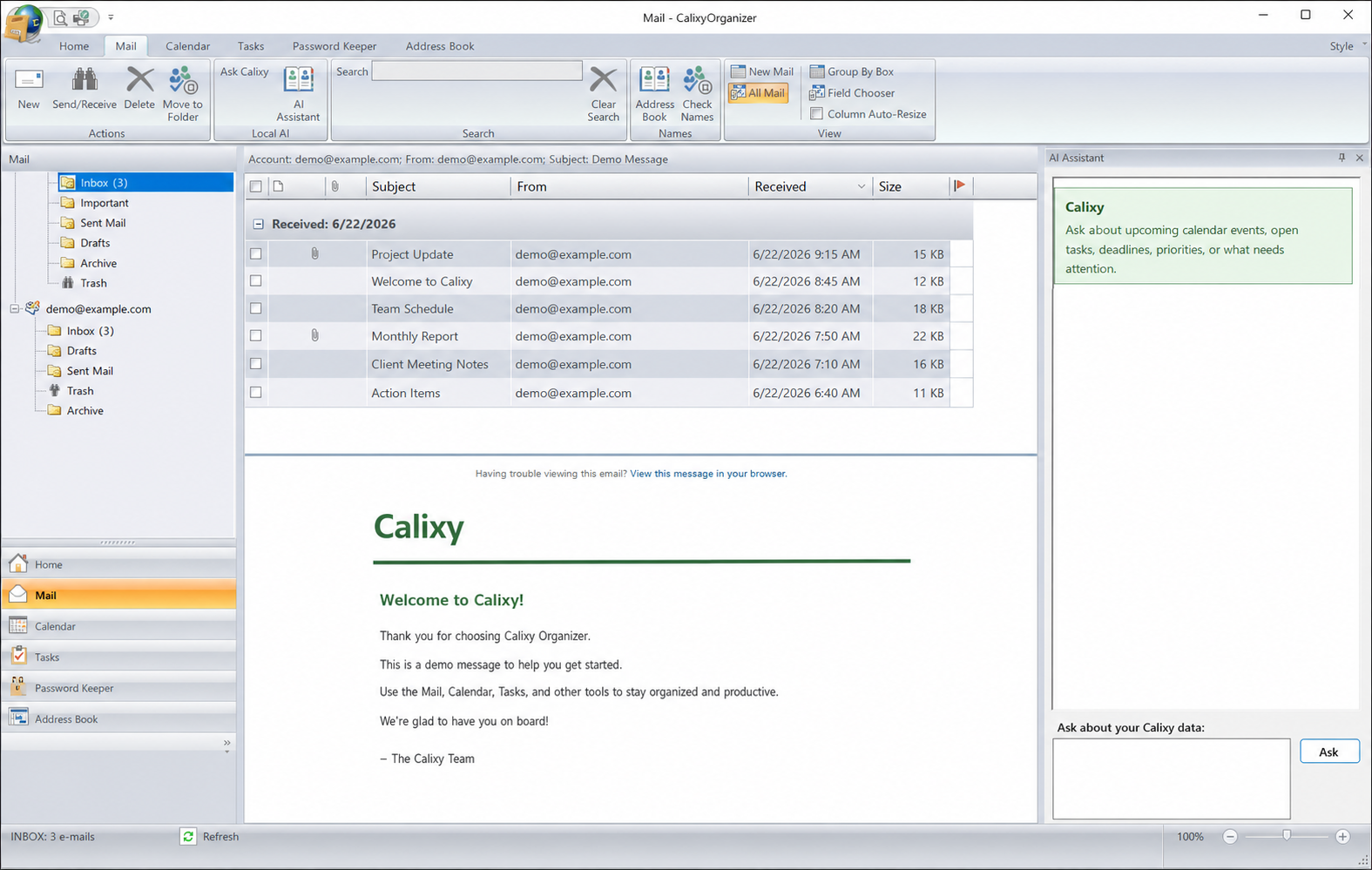The height and width of the screenshot is (870, 1372).
Task: Open Tasks in the navigation pane
Action: [x=118, y=657]
